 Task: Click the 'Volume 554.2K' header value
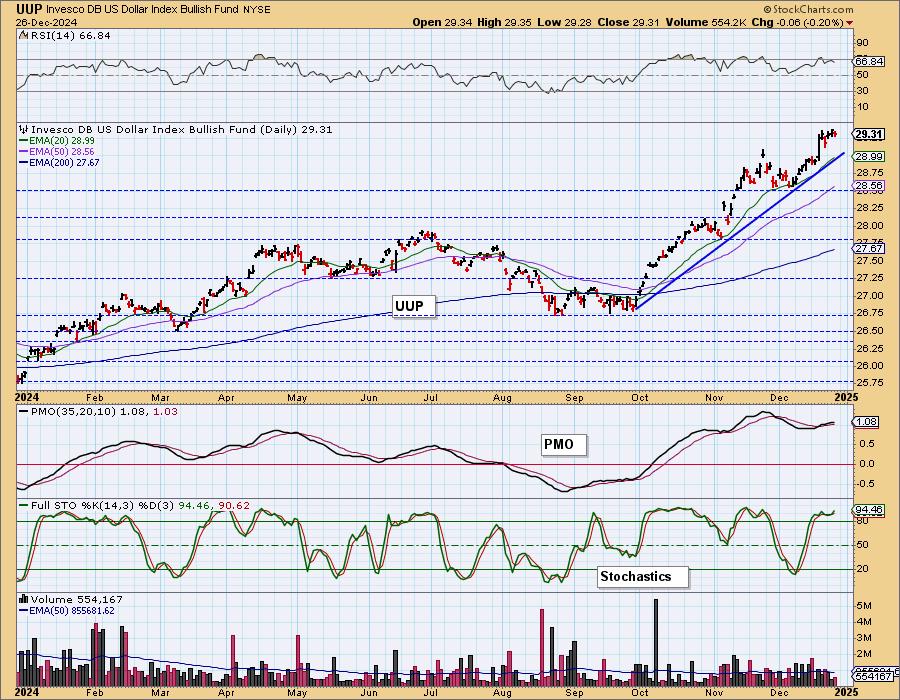tap(705, 22)
